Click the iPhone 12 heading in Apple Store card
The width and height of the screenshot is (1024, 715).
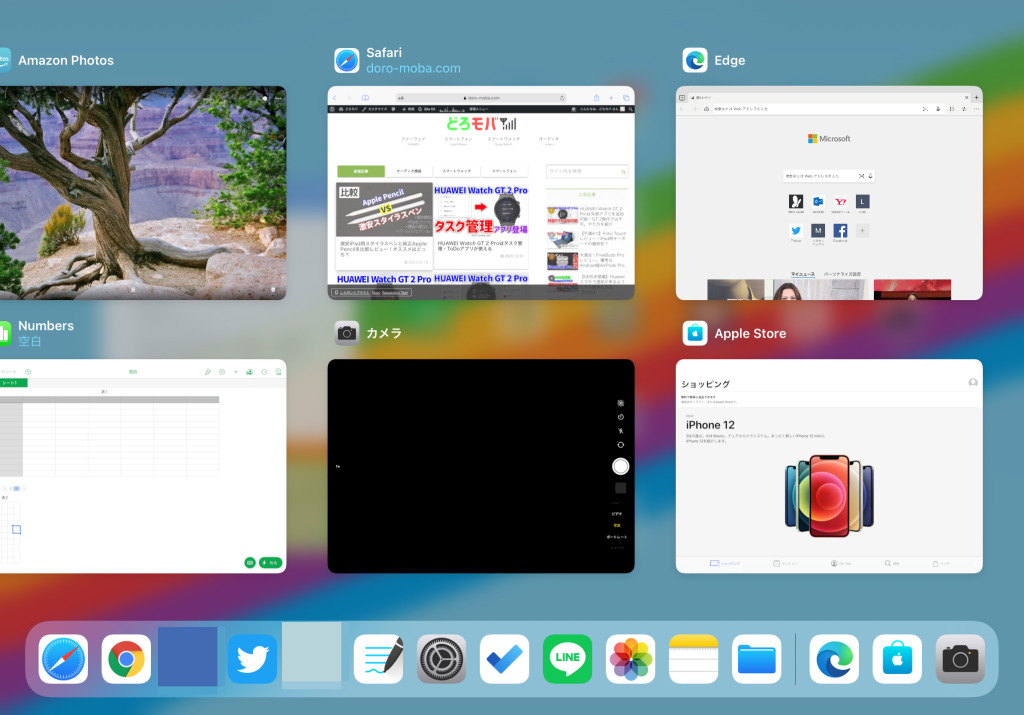[x=710, y=425]
